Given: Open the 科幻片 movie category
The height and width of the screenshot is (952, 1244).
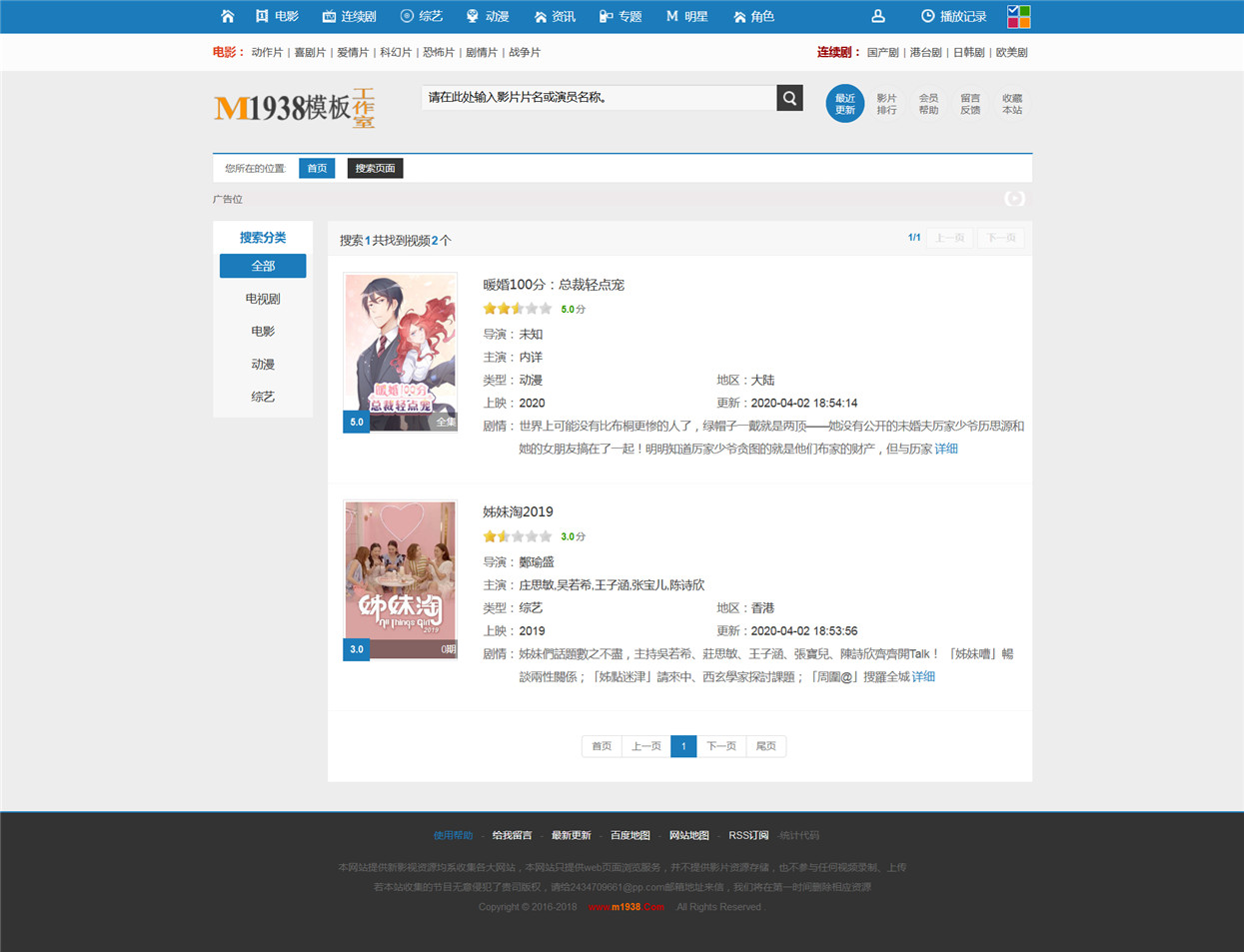Looking at the screenshot, I should point(396,52).
